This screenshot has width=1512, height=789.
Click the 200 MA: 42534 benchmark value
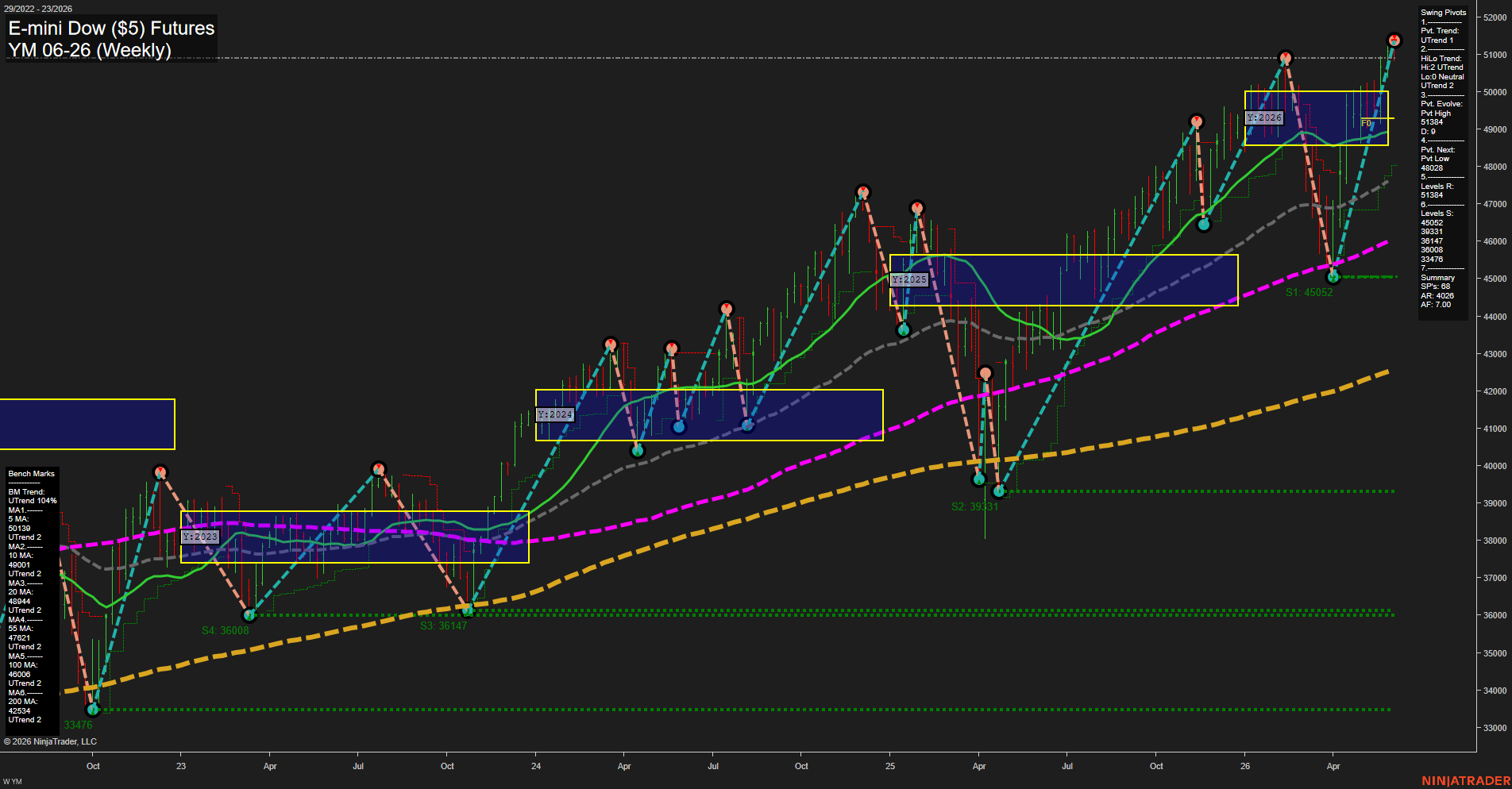pyautogui.click(x=22, y=706)
